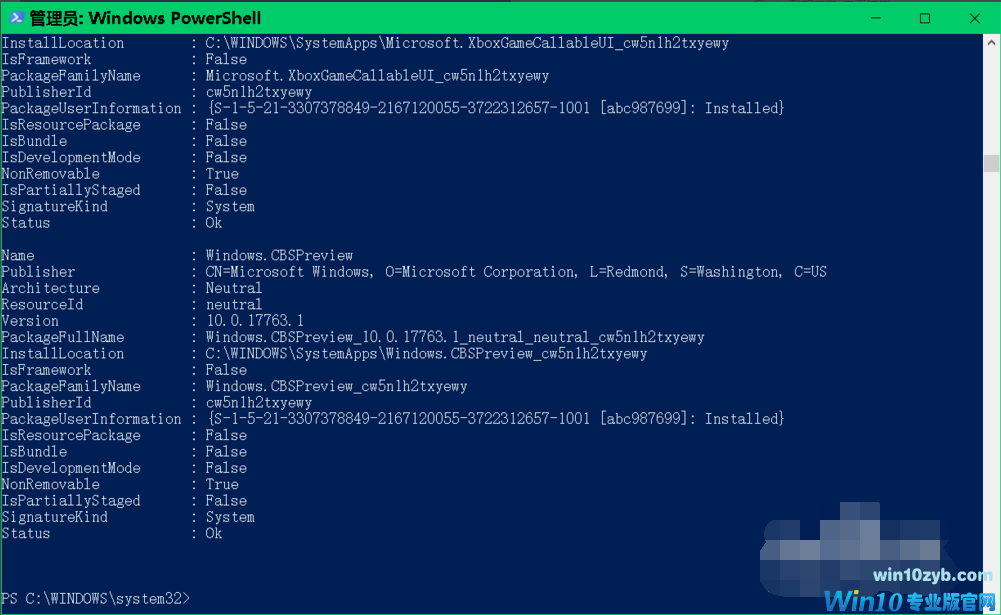Click the version number 10.0.17763.1
1001x615 pixels.
254,321
